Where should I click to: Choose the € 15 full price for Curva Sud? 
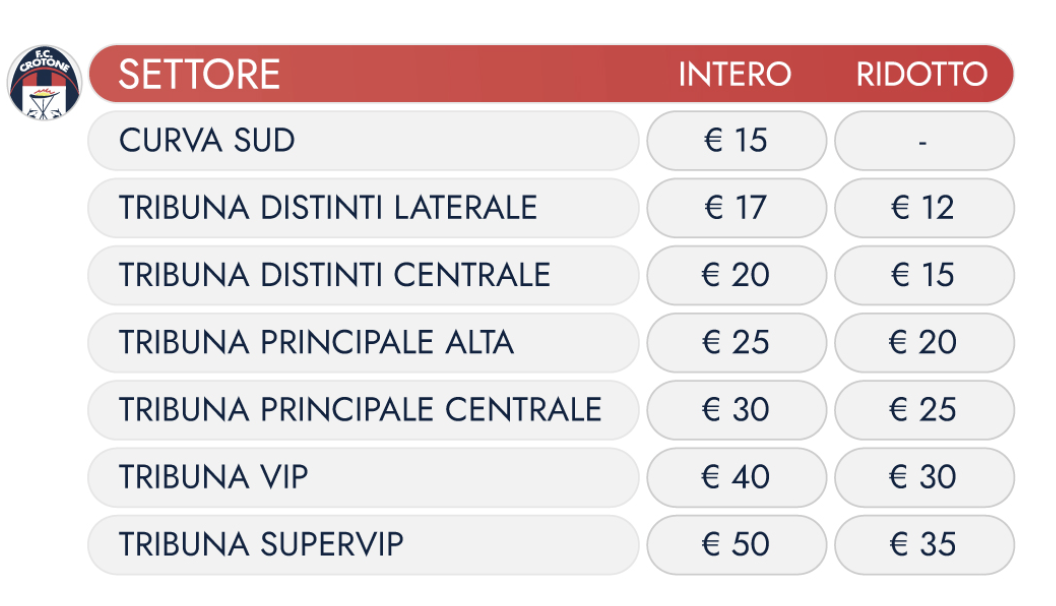coord(736,141)
